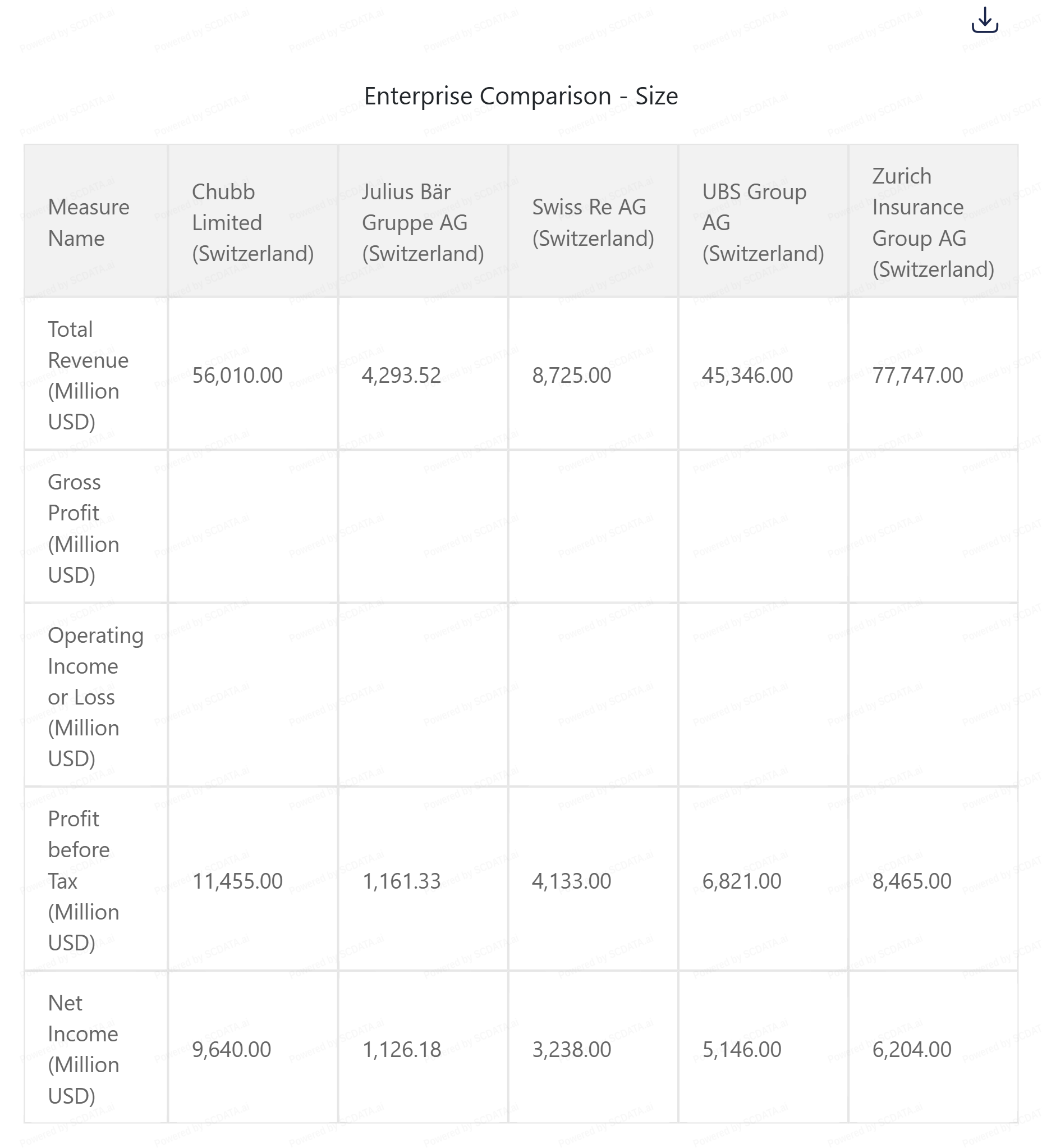Click the Gross Profit row label
The image size is (1042, 1148).
click(83, 528)
